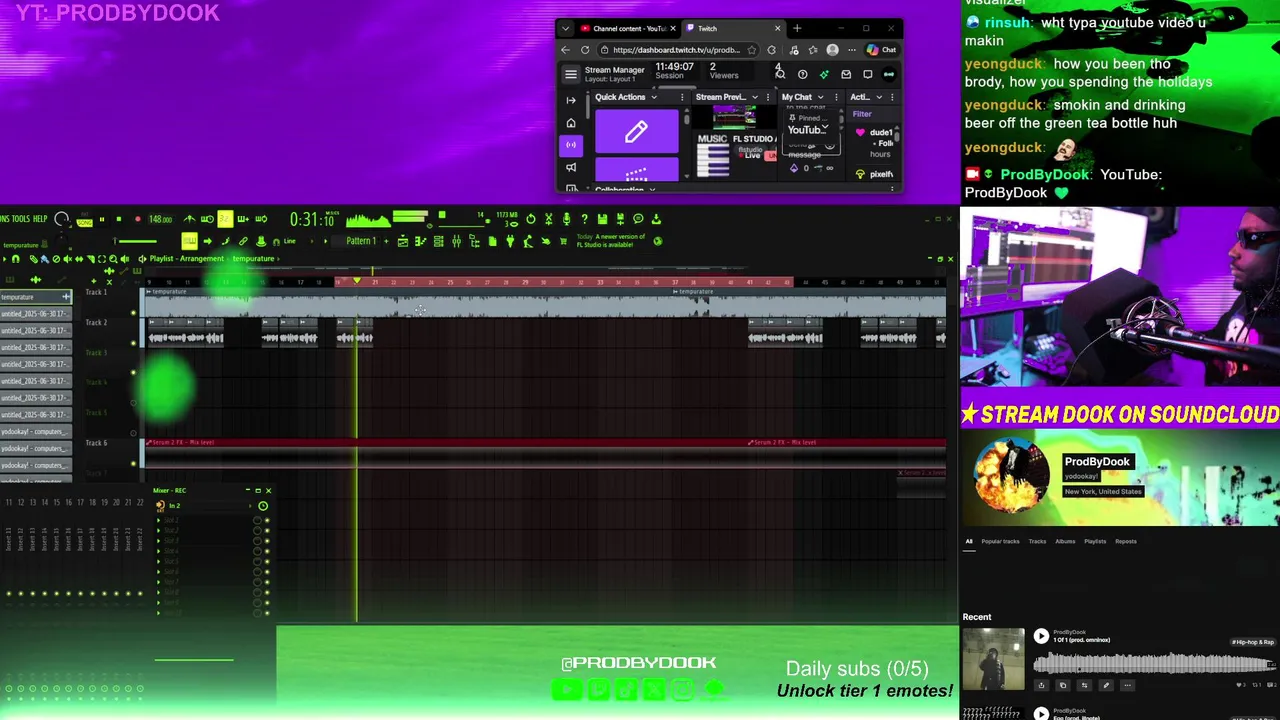Mute Track 1 with its green LED

133,313
